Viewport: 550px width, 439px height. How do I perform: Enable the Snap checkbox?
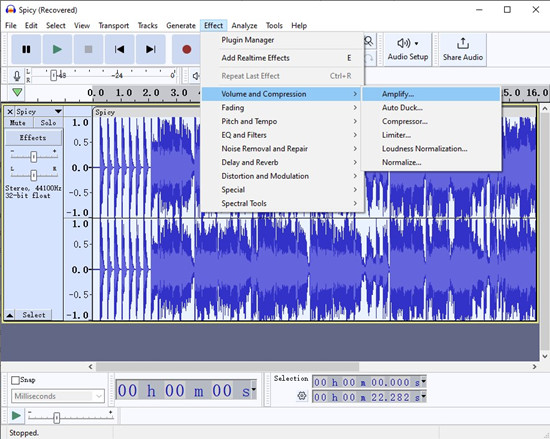coord(15,380)
